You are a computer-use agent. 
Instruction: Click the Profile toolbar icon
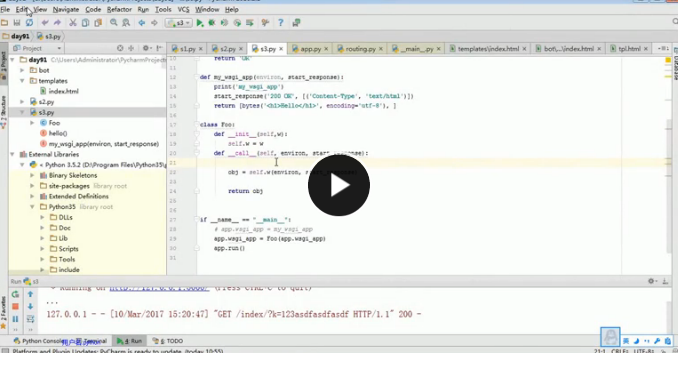point(237,23)
